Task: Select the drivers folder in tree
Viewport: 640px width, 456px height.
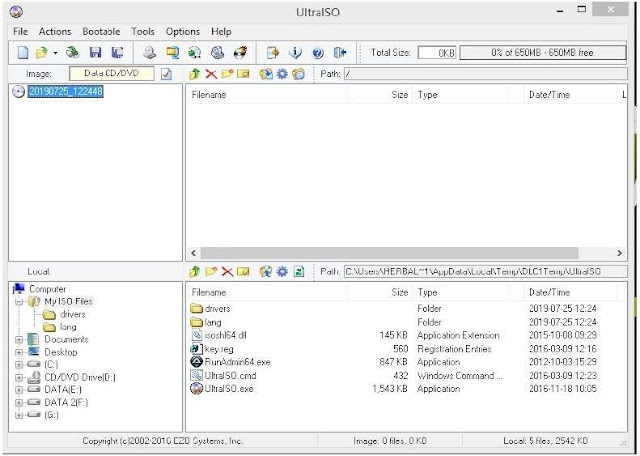Action: pyautogui.click(x=73, y=314)
